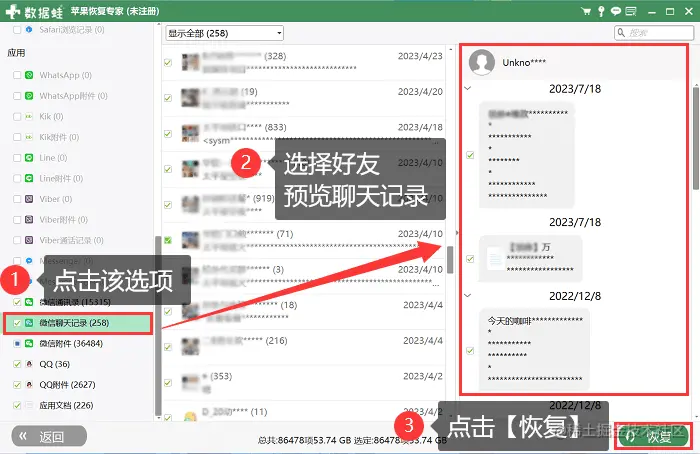Check the WhatsApp (0) checkbox

click(17, 75)
